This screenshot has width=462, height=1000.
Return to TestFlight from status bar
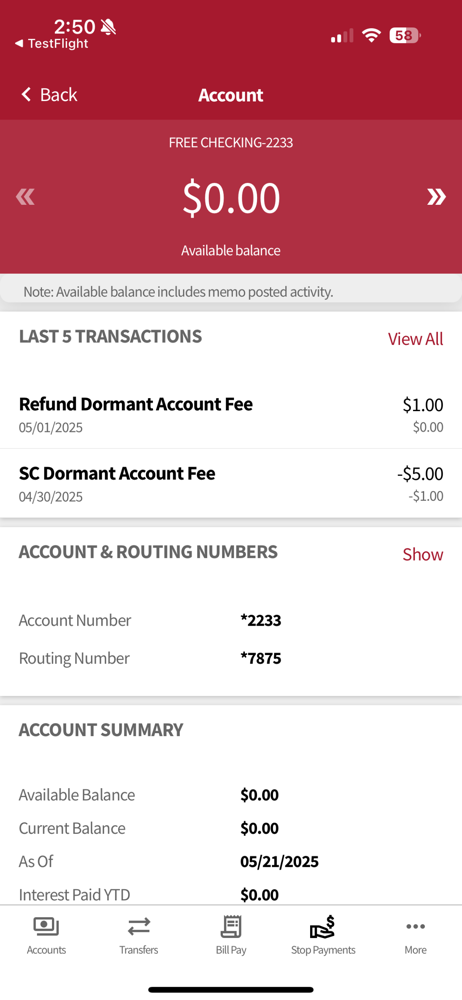(52, 44)
